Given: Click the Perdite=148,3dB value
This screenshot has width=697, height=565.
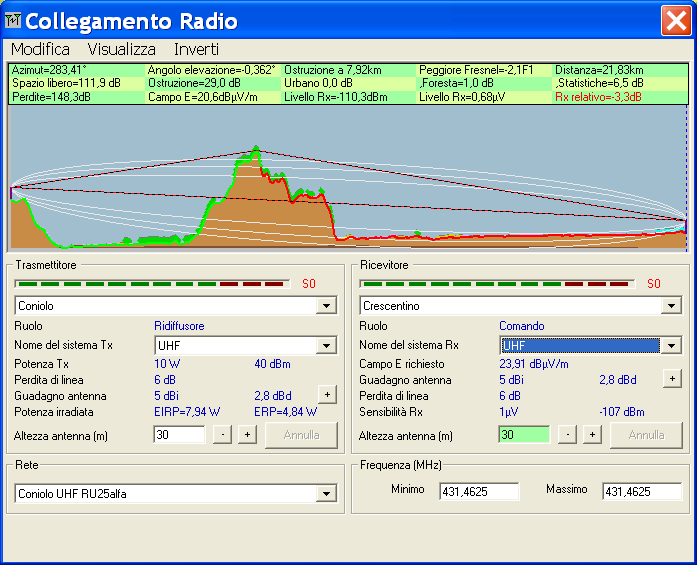Looking at the screenshot, I should 51,97.
